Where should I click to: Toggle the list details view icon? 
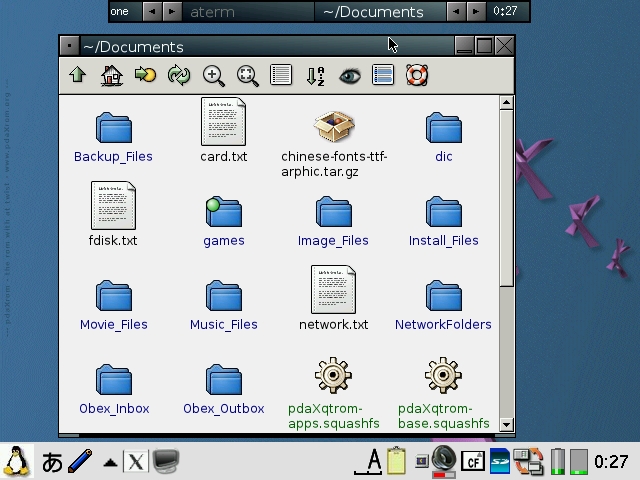pyautogui.click(x=383, y=75)
